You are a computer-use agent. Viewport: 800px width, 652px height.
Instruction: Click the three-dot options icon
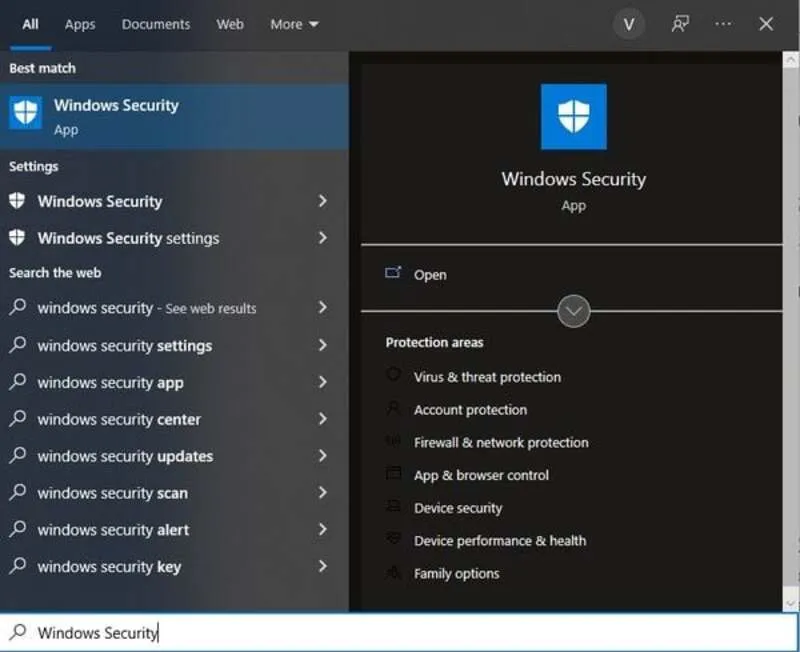(x=723, y=25)
